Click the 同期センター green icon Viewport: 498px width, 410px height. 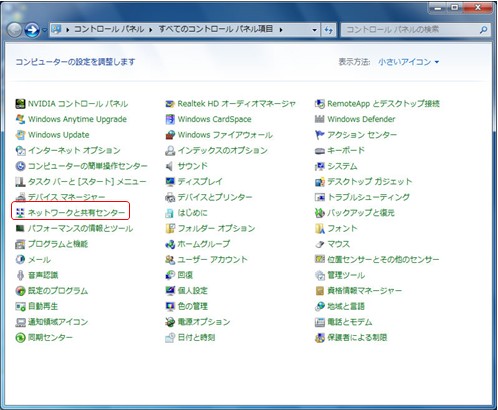(20, 338)
